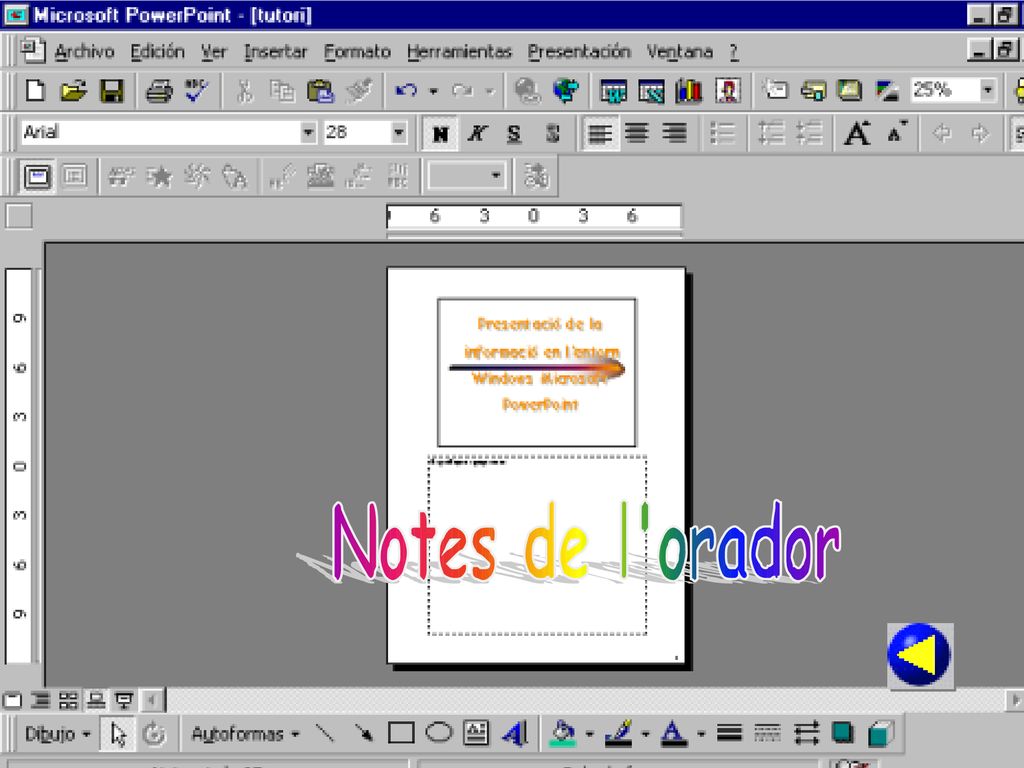Image resolution: width=1024 pixels, height=768 pixels.
Task: Open the font size 28 dropdown
Action: [398, 133]
